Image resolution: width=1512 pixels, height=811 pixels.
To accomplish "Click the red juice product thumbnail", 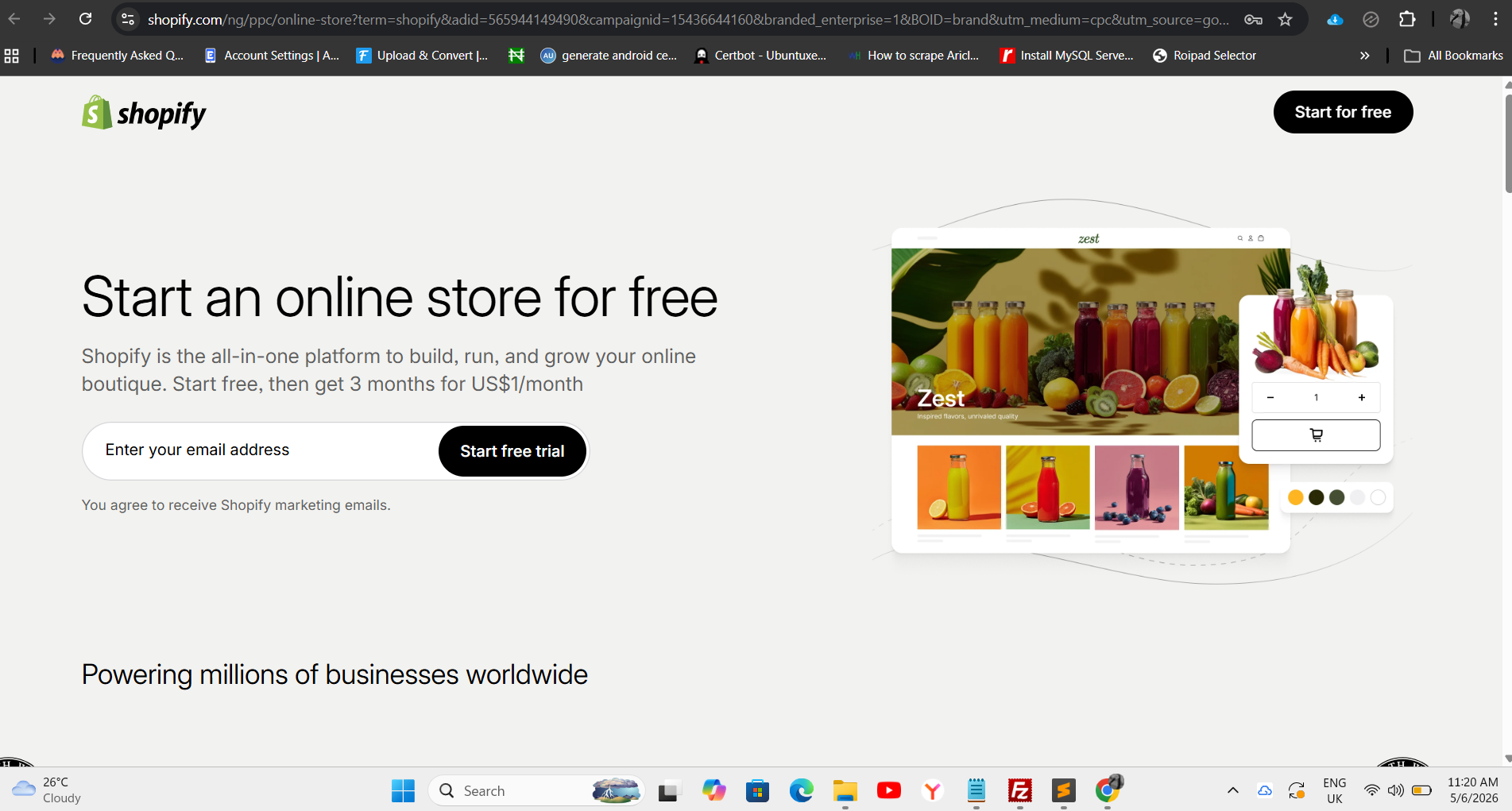I will 1048,487.
